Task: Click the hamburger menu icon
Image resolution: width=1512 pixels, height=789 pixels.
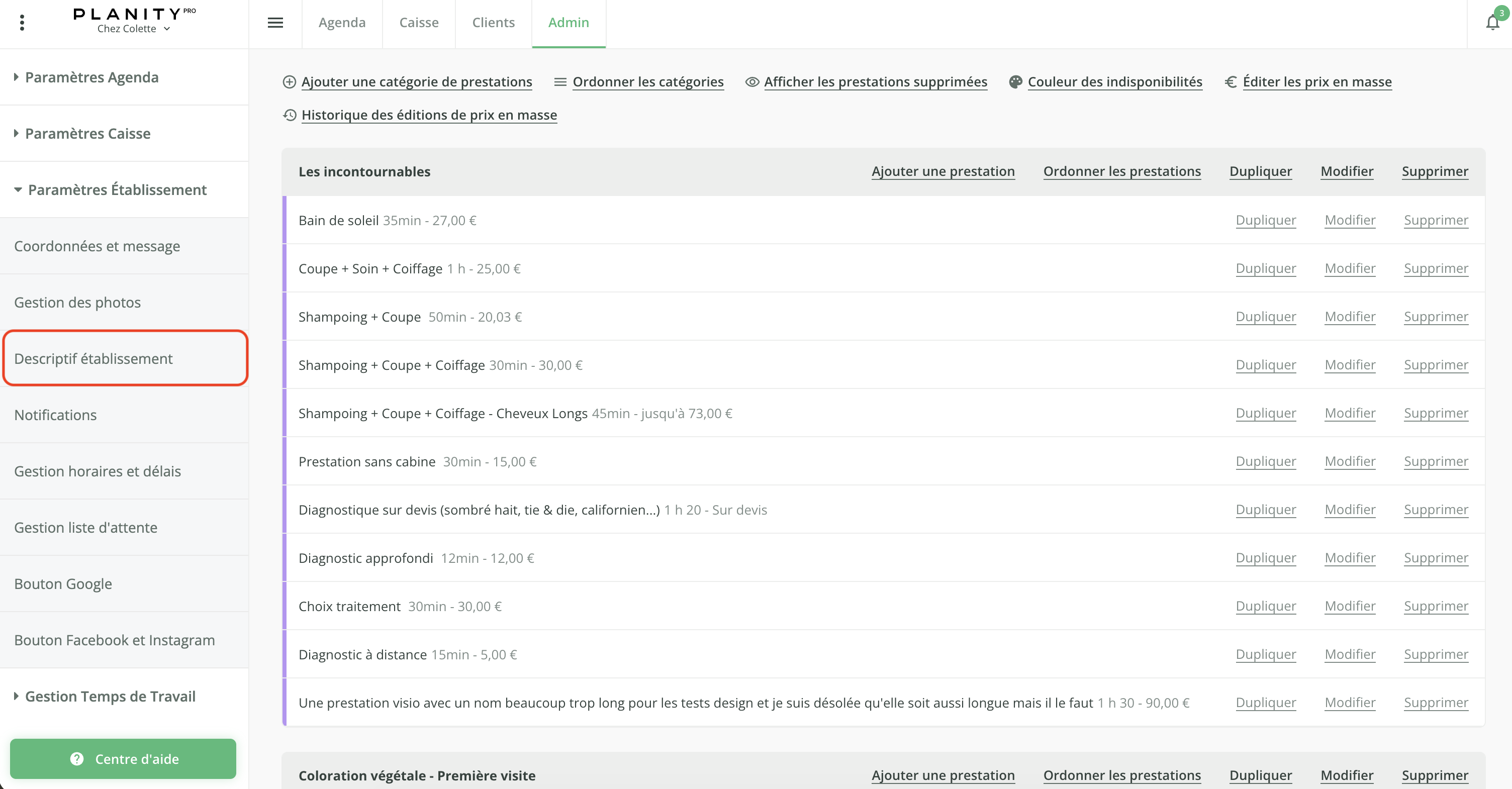Action: coord(275,23)
